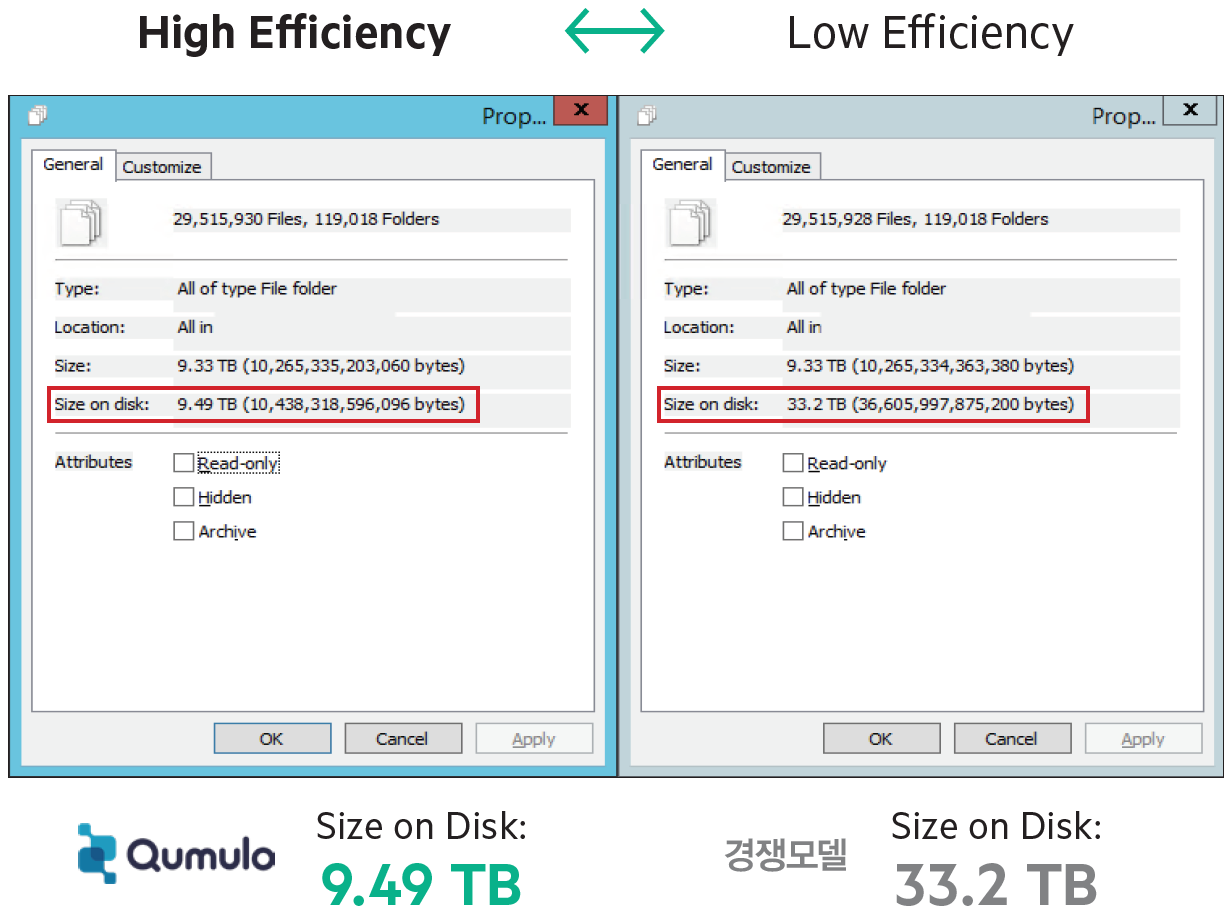The image size is (1230, 914).
Task: Check Hidden in the right window
Action: pyautogui.click(x=792, y=497)
